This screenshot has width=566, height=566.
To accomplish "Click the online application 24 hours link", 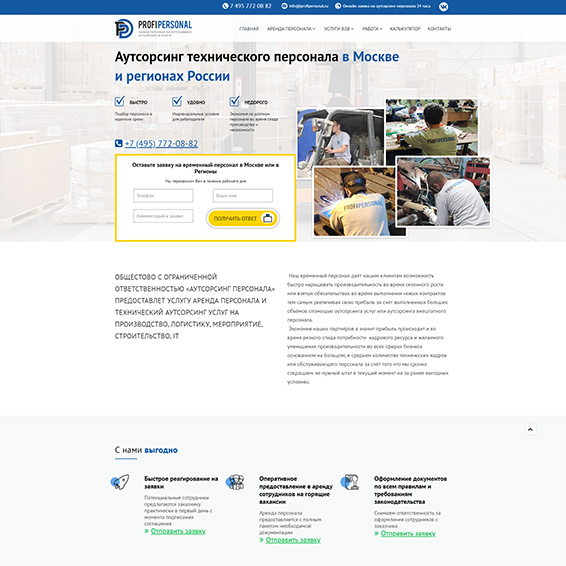I will (386, 6).
